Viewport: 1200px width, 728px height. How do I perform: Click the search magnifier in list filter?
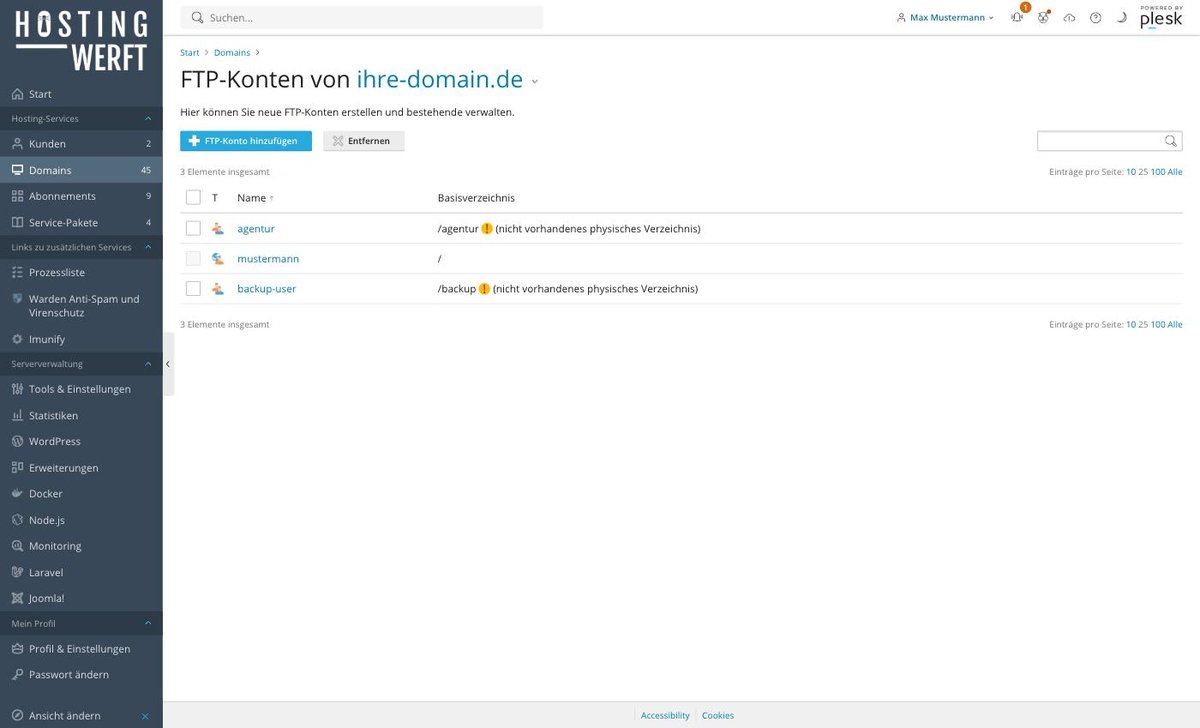(x=1171, y=141)
